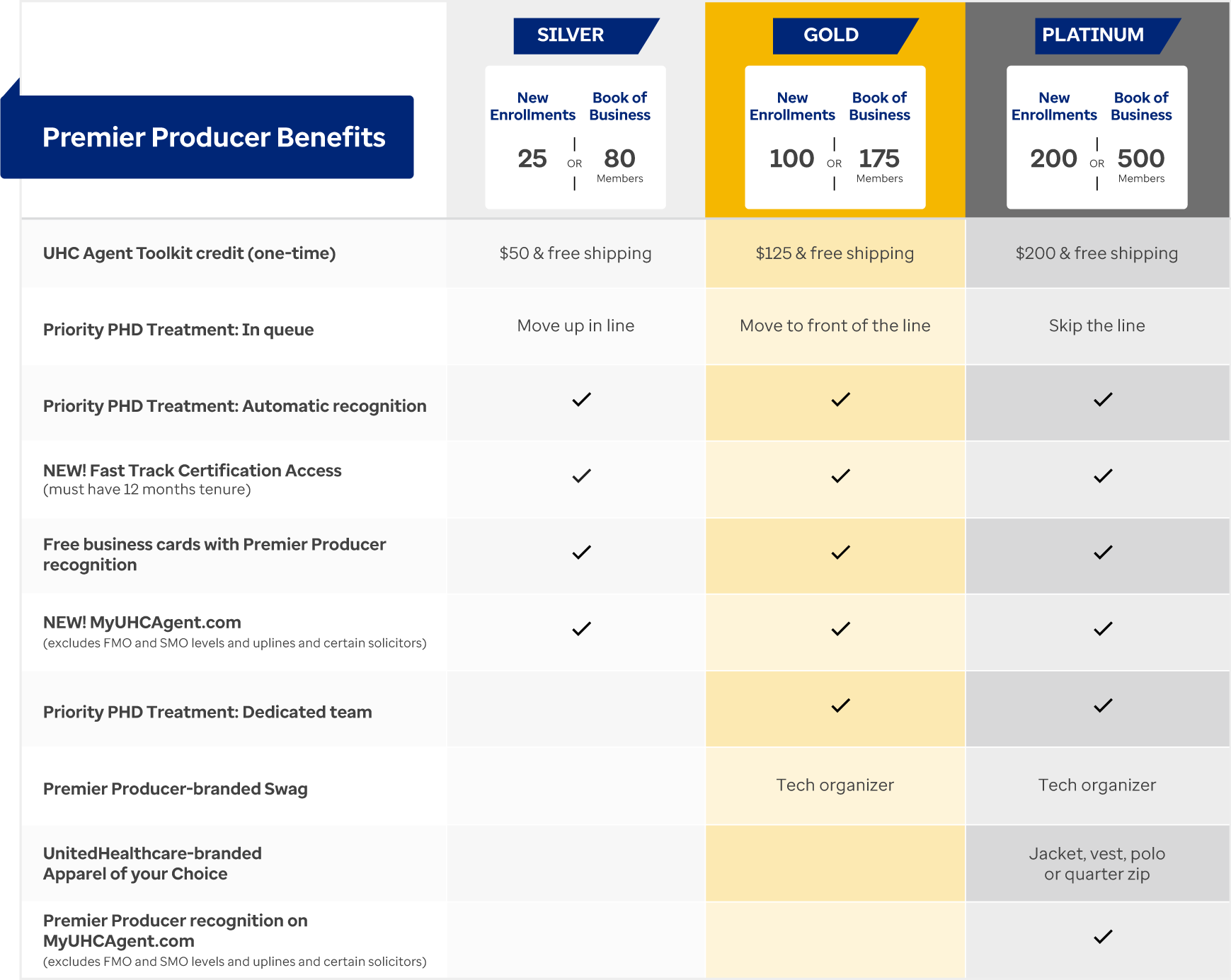Screen dimensions: 1231x980
Task: Click the Premier Producer Benefits title banner
Action: click(x=207, y=137)
